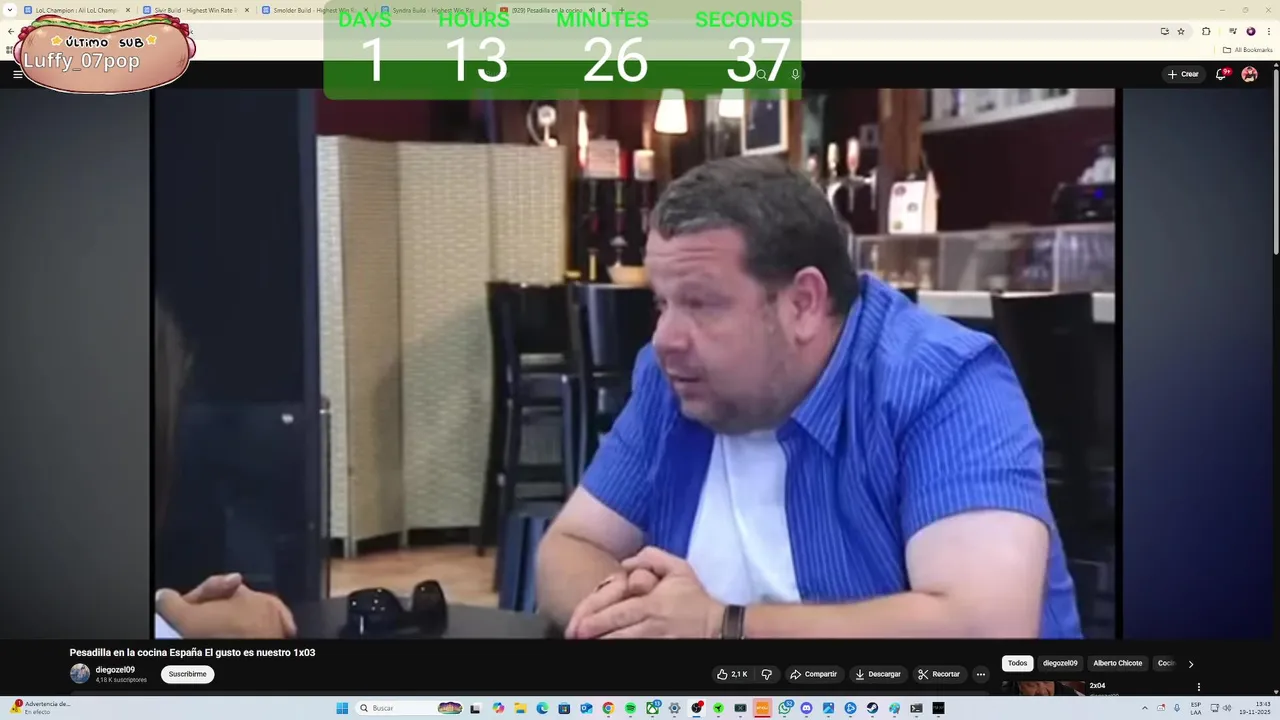Screen dimensions: 1280x720
Task: Clip the video using Recortar
Action: (x=939, y=674)
